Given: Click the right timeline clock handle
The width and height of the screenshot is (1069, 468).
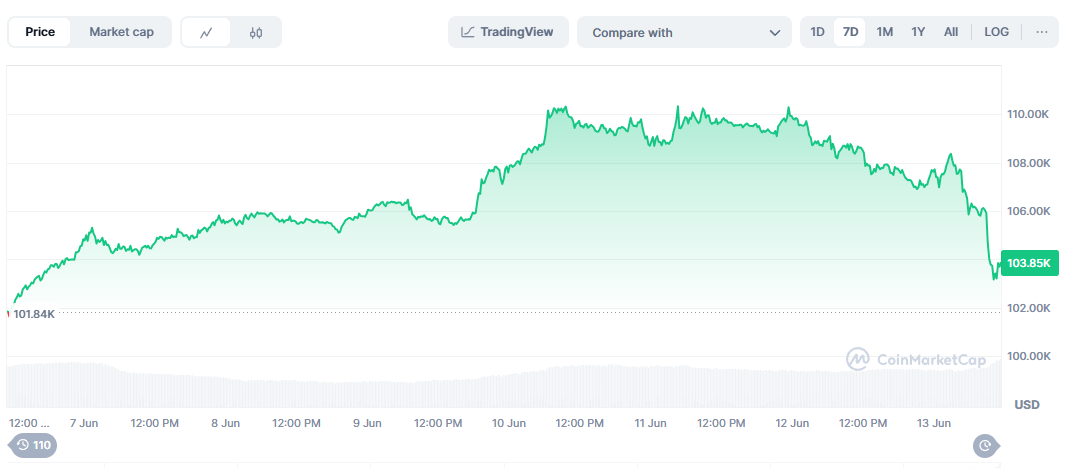Looking at the screenshot, I should coord(985,445).
